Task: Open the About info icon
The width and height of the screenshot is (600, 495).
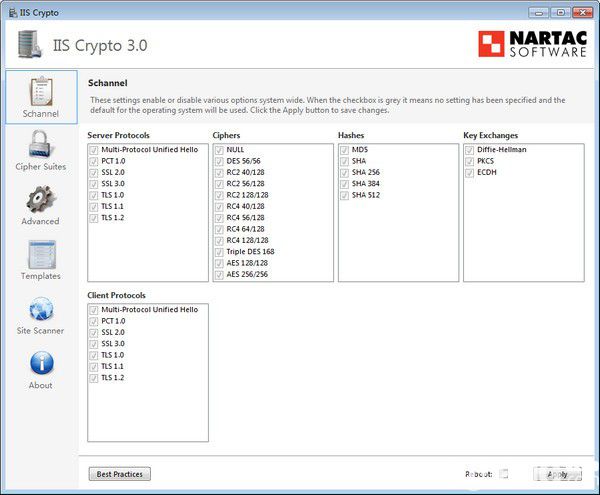Action: coord(41,363)
